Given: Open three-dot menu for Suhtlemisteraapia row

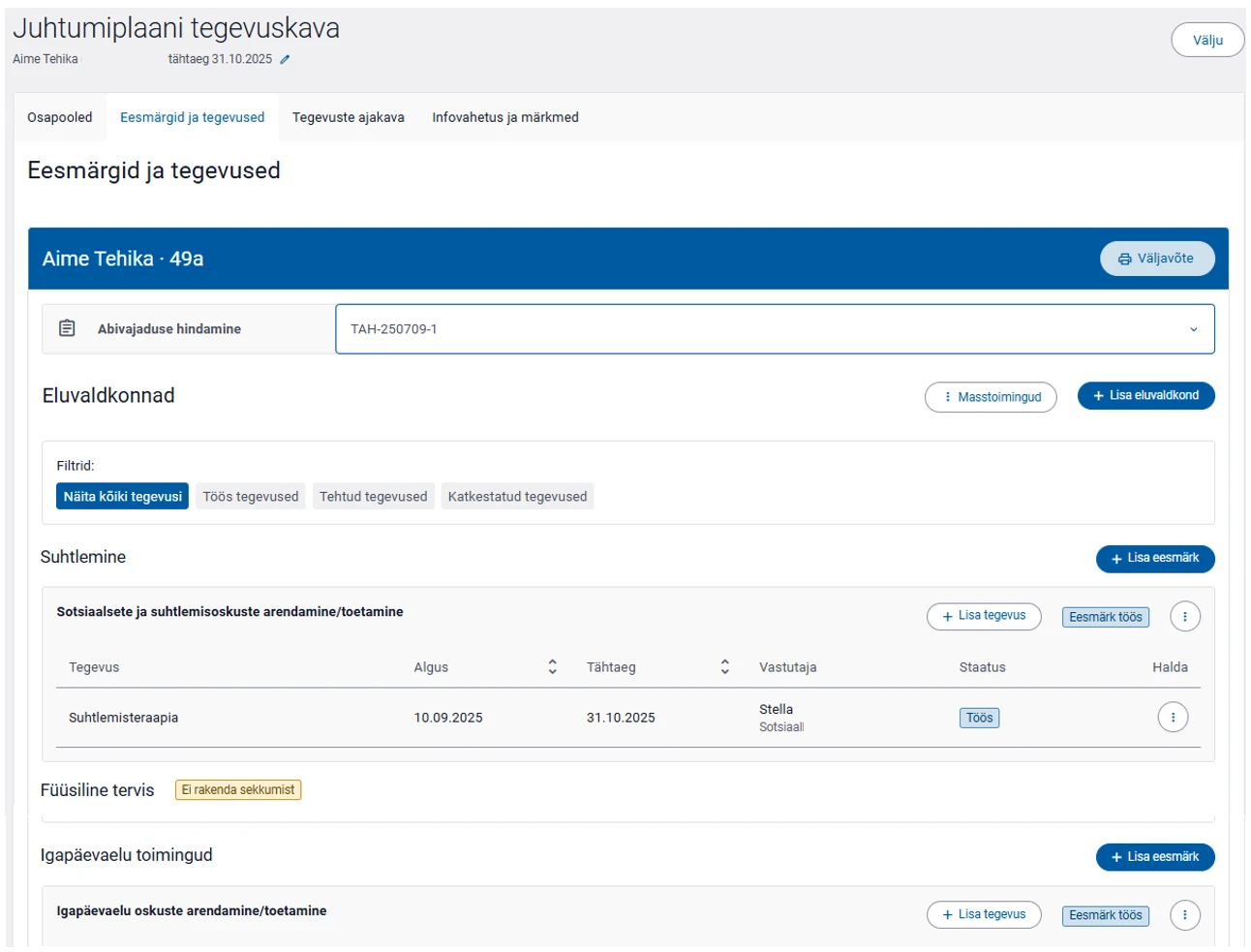Looking at the screenshot, I should [1172, 718].
